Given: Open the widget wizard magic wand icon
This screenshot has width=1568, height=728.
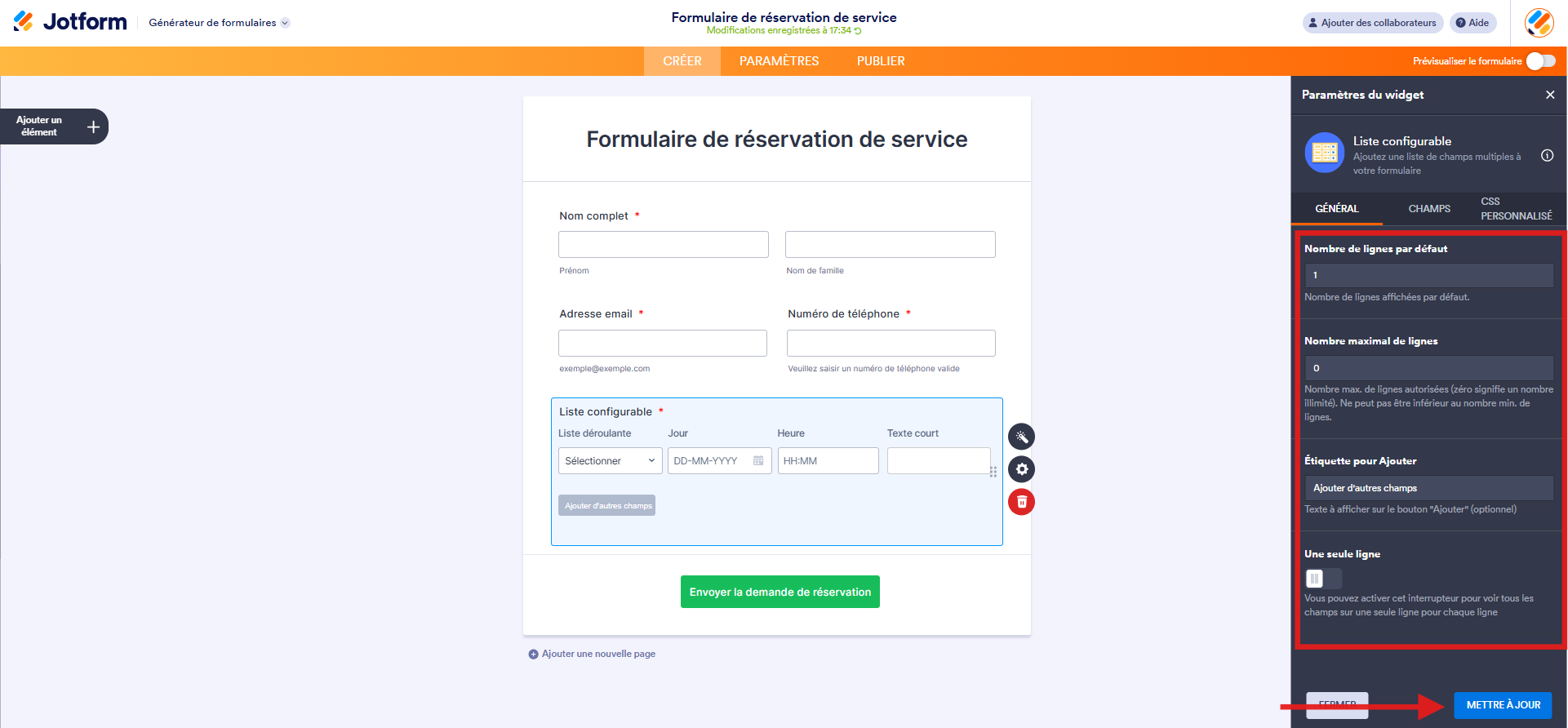Looking at the screenshot, I should pos(1021,437).
